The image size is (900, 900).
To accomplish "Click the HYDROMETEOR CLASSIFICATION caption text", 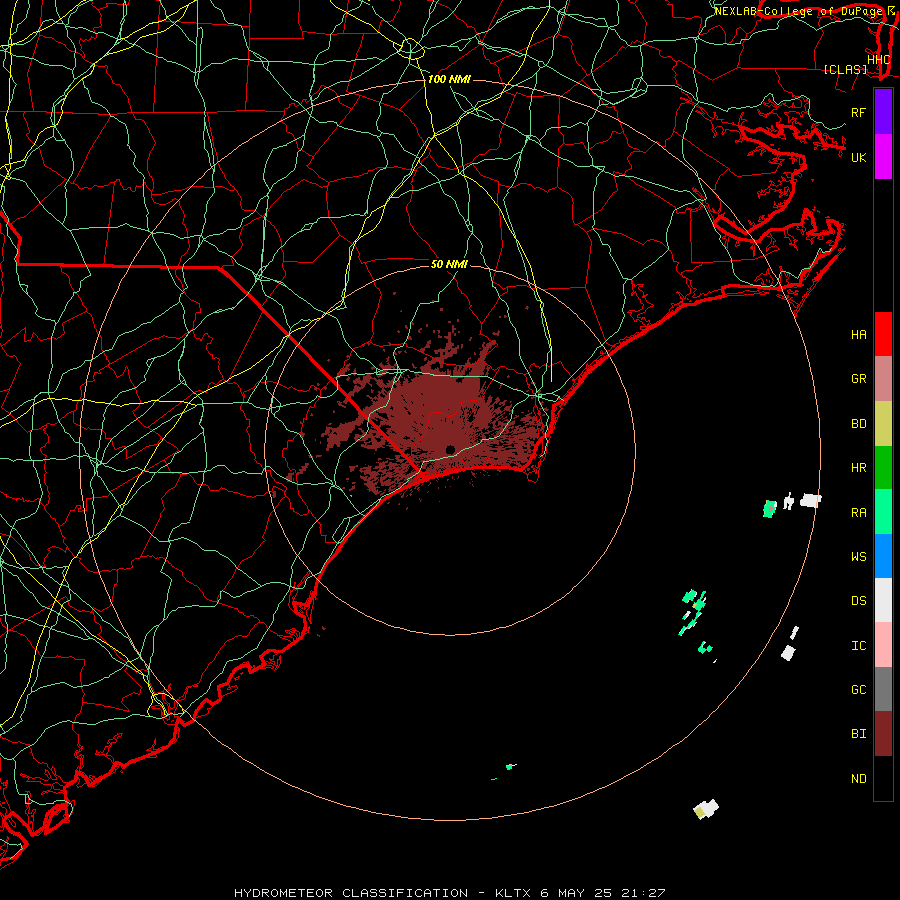I will pos(351,893).
